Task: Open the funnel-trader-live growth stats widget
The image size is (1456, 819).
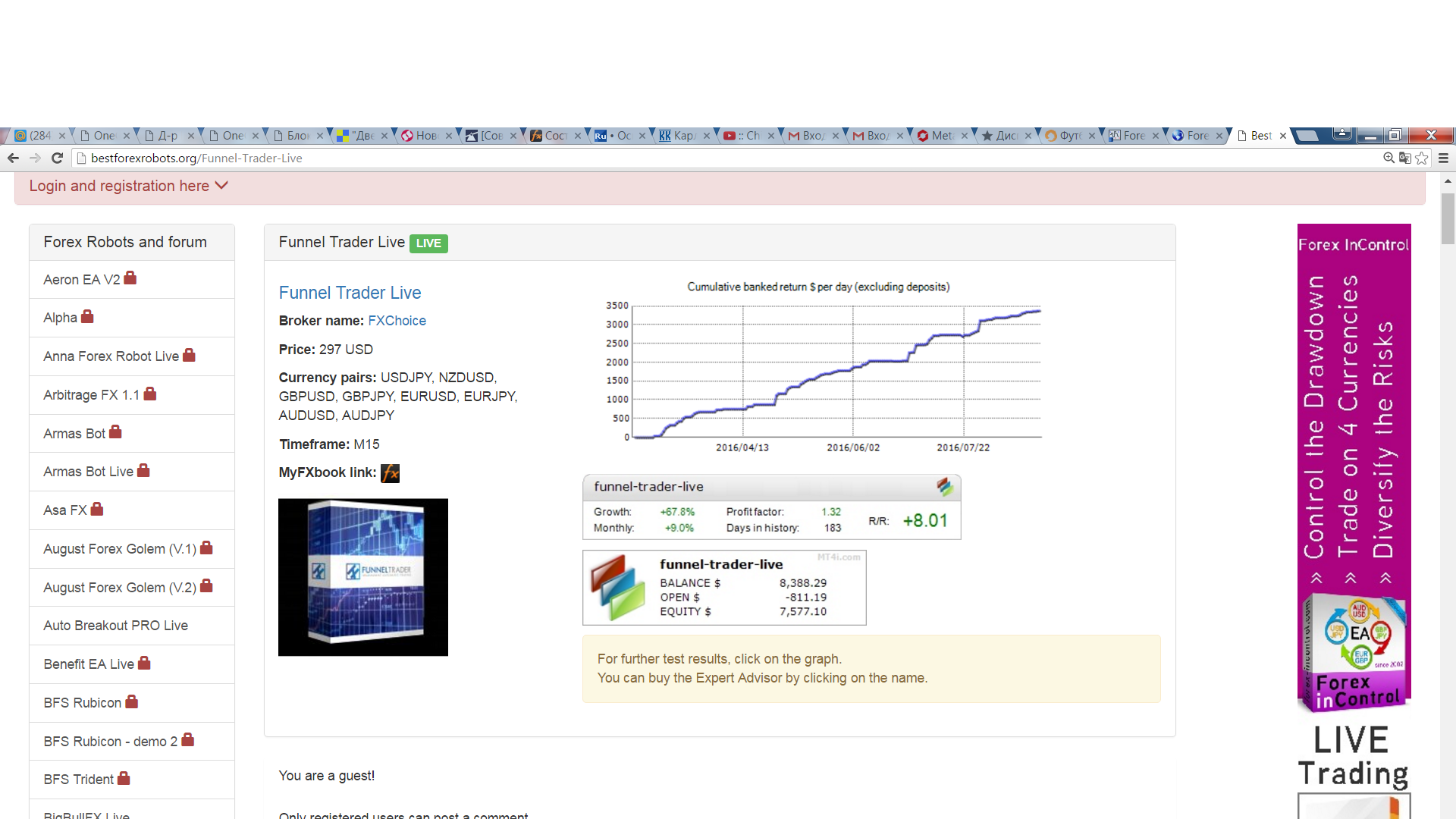Action: click(771, 507)
